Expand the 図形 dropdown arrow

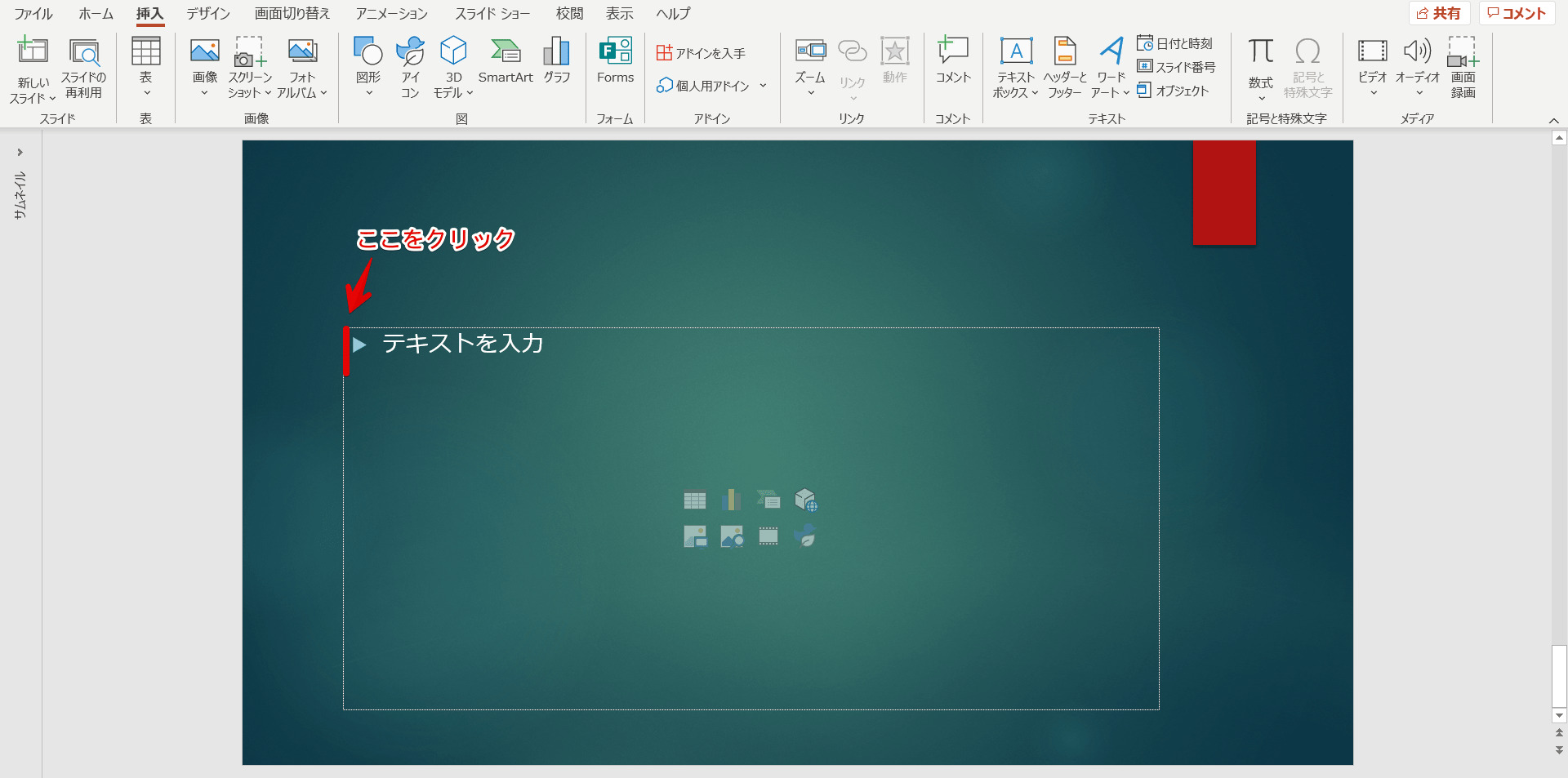click(x=368, y=92)
